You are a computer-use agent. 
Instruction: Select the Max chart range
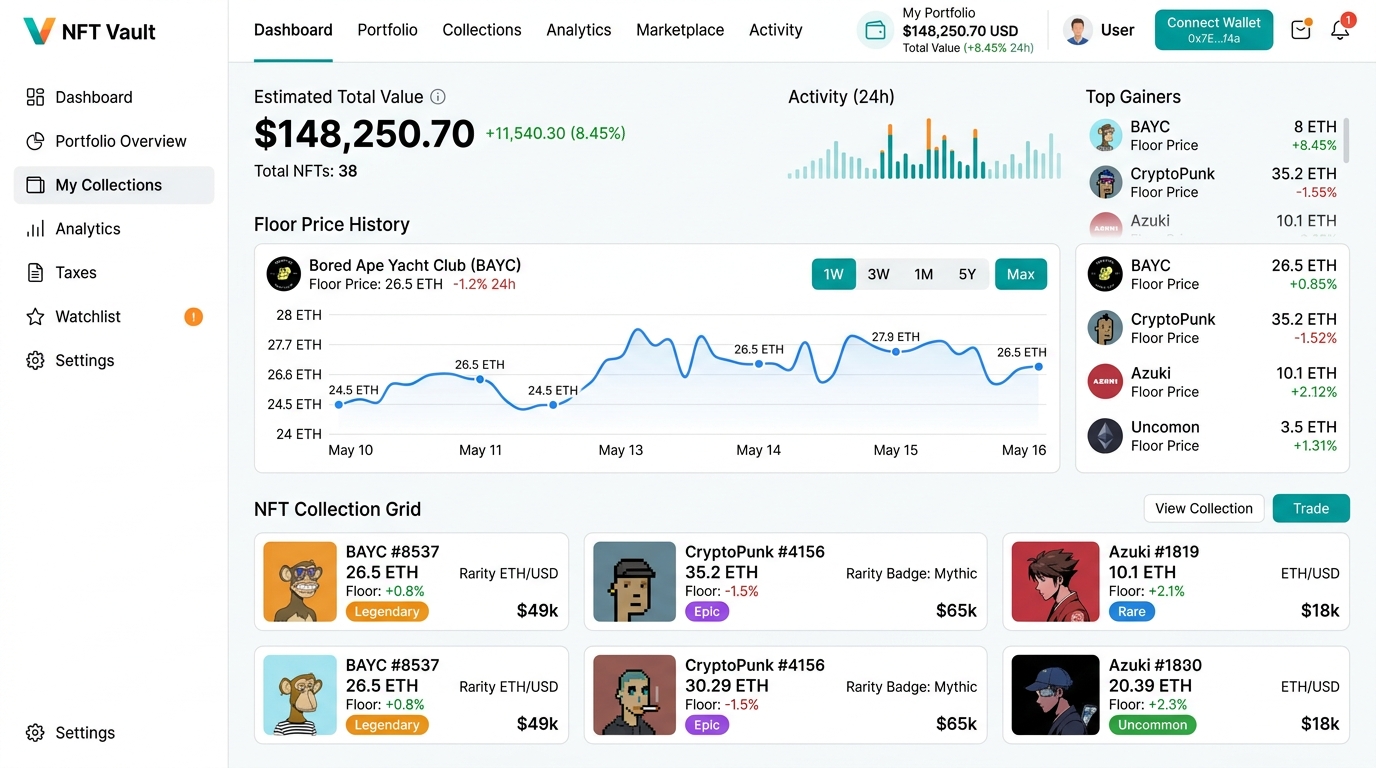click(1021, 274)
